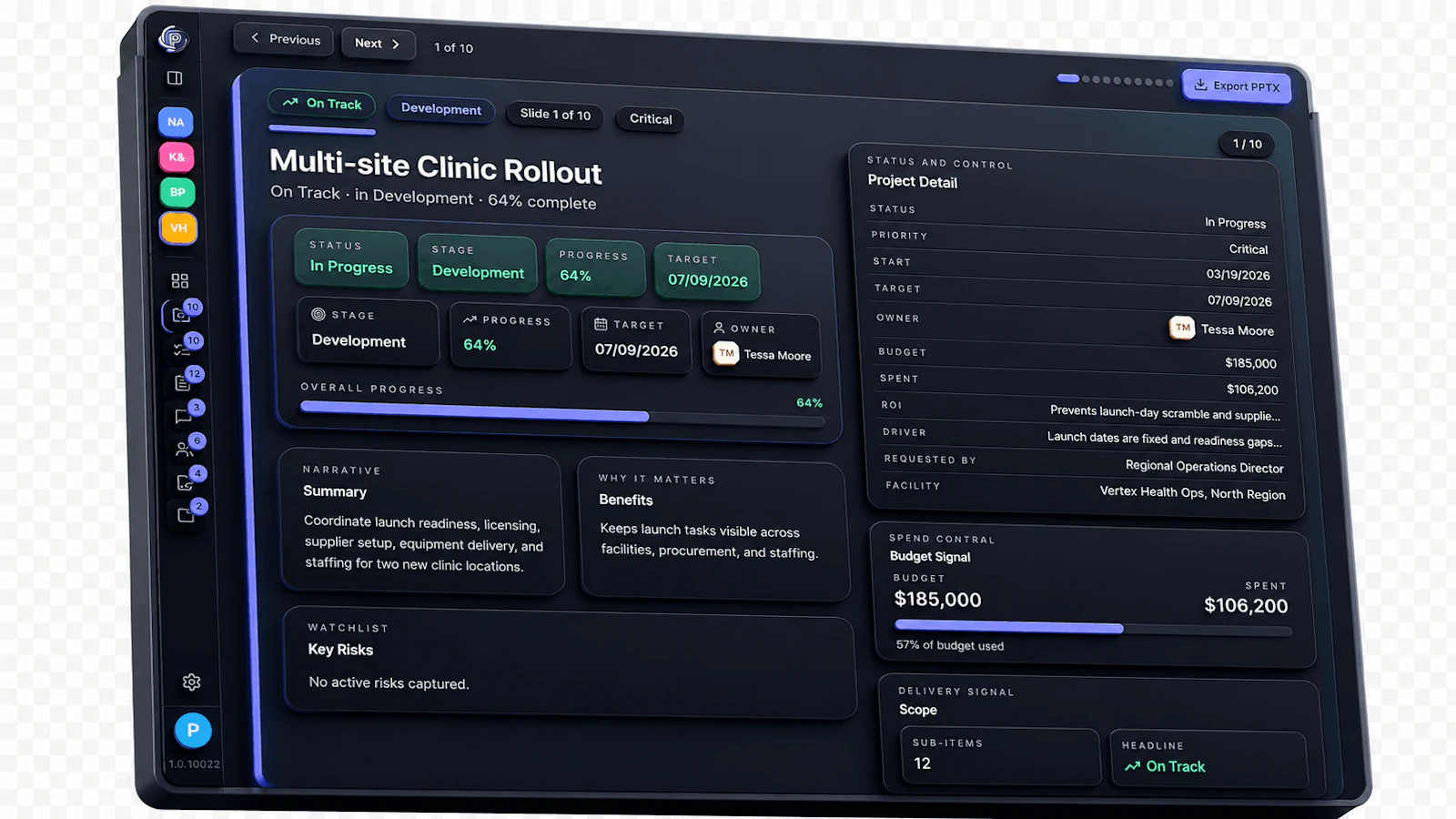Click the green Stage Development card
The width and height of the screenshot is (1456, 819).
click(478, 264)
